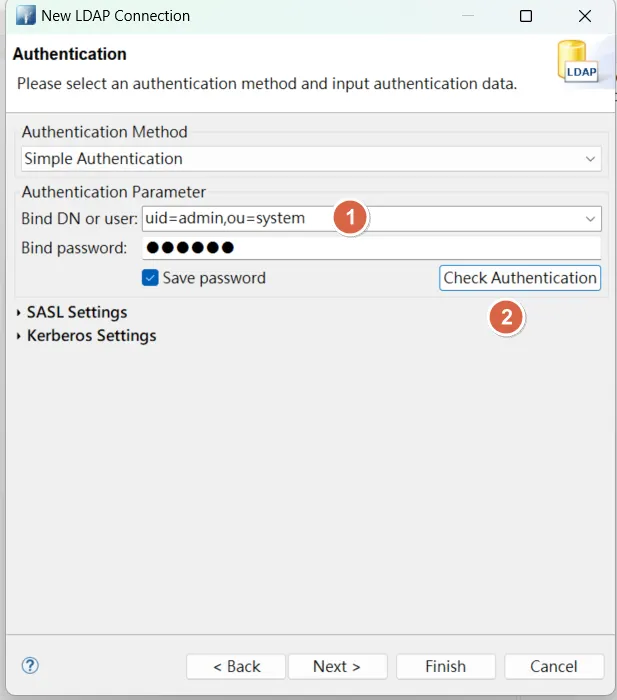This screenshot has width=617, height=700.
Task: Expand the SASL Settings section
Action: tap(21, 313)
